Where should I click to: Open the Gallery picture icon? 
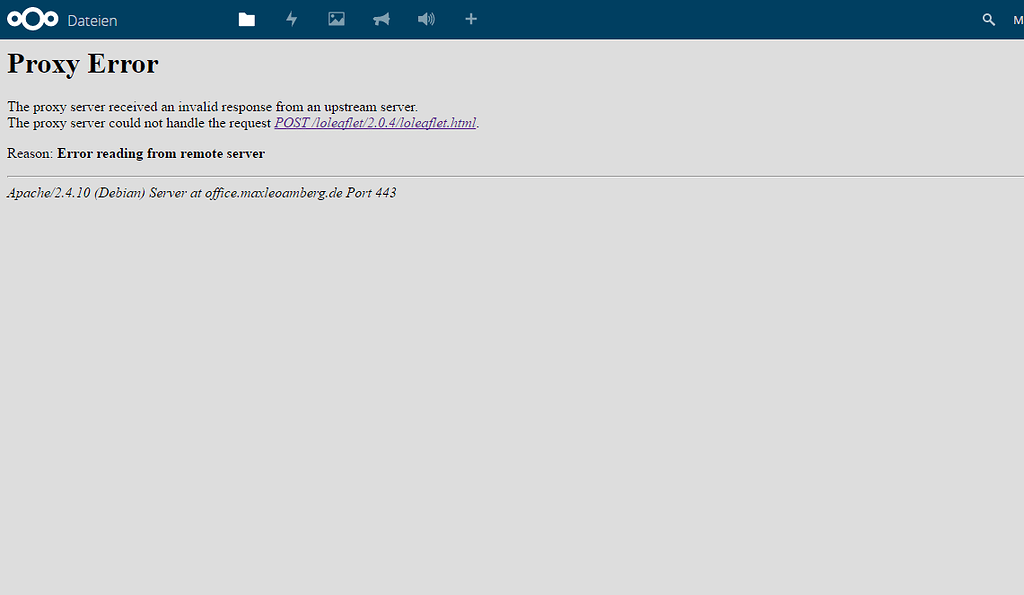click(x=336, y=20)
